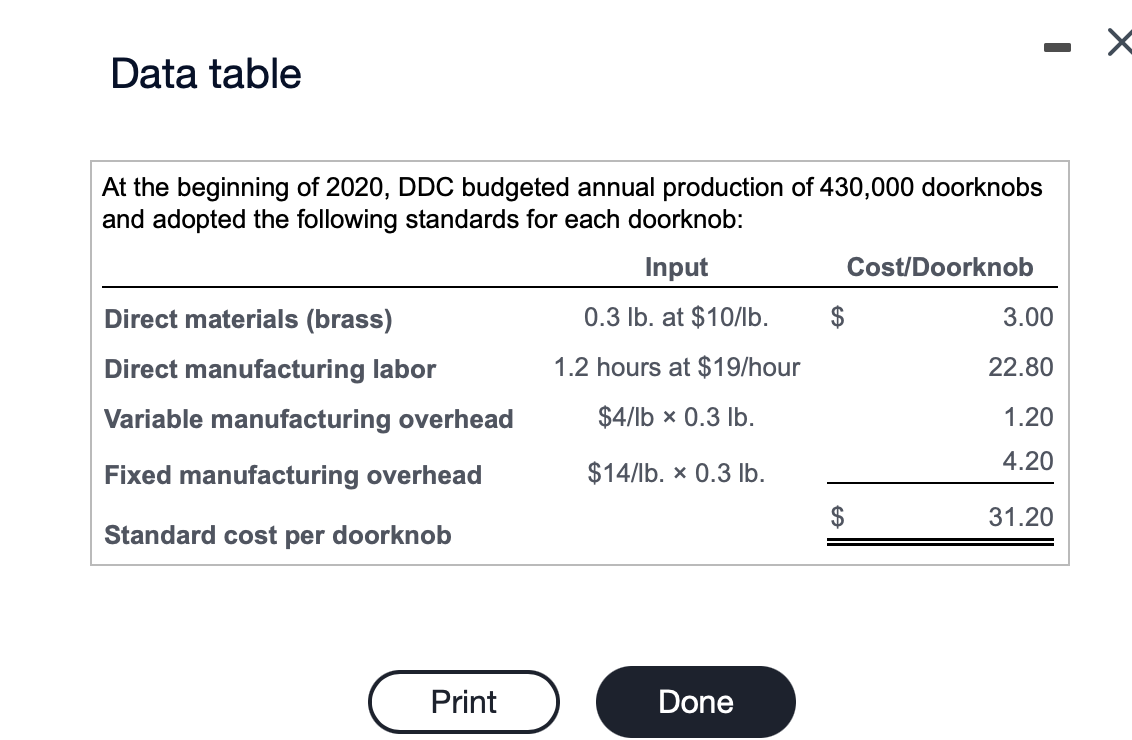Select the Input column header
The image size is (1132, 740).
[676, 267]
